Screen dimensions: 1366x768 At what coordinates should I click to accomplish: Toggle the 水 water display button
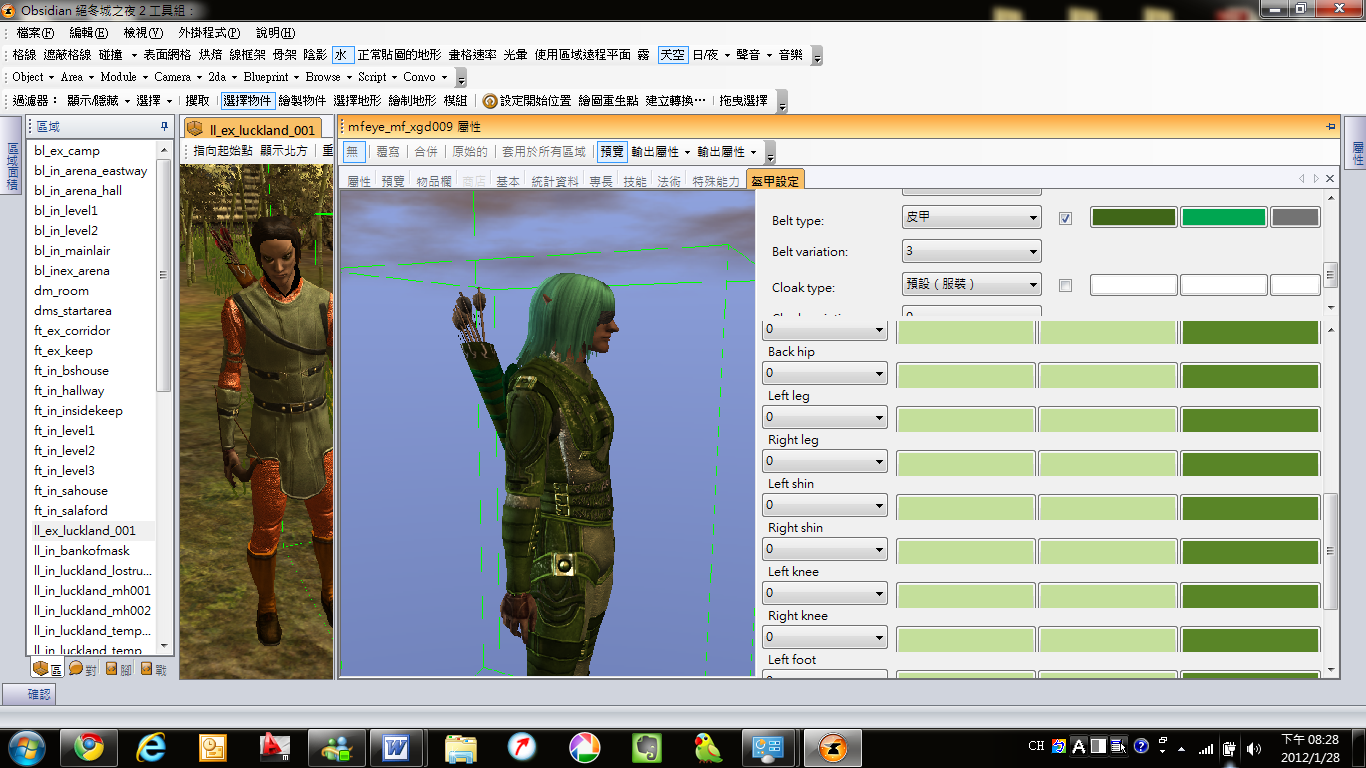[343, 55]
